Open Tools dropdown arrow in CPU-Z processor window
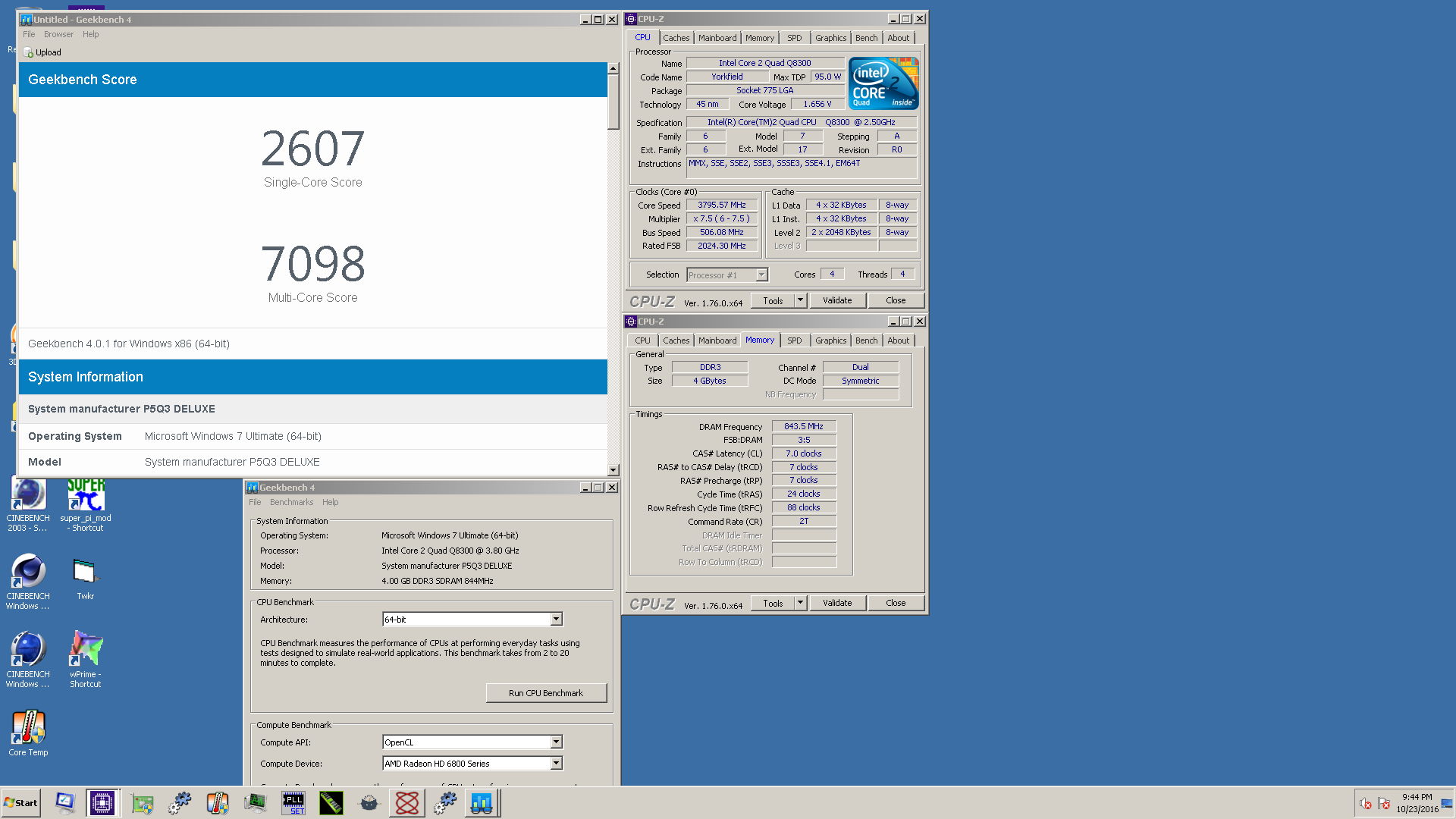This screenshot has width=1456, height=819. click(800, 300)
